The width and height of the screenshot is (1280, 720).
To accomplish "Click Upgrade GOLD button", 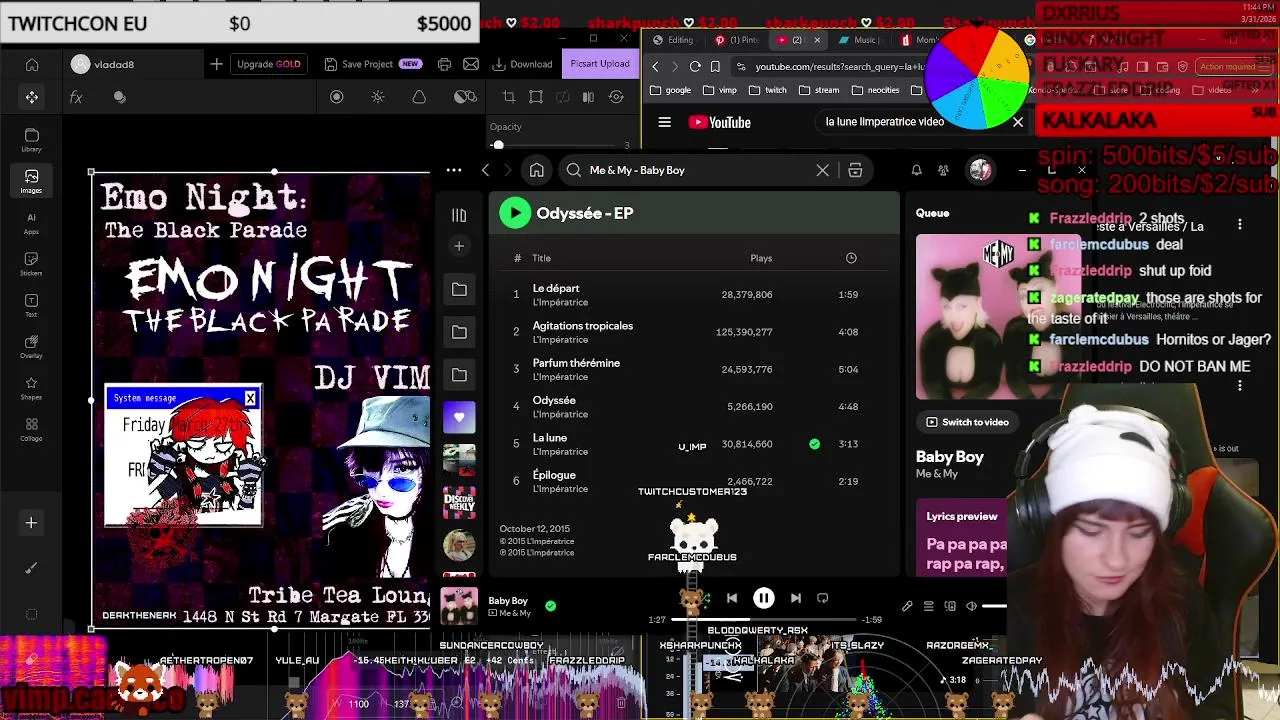I will [x=268, y=64].
